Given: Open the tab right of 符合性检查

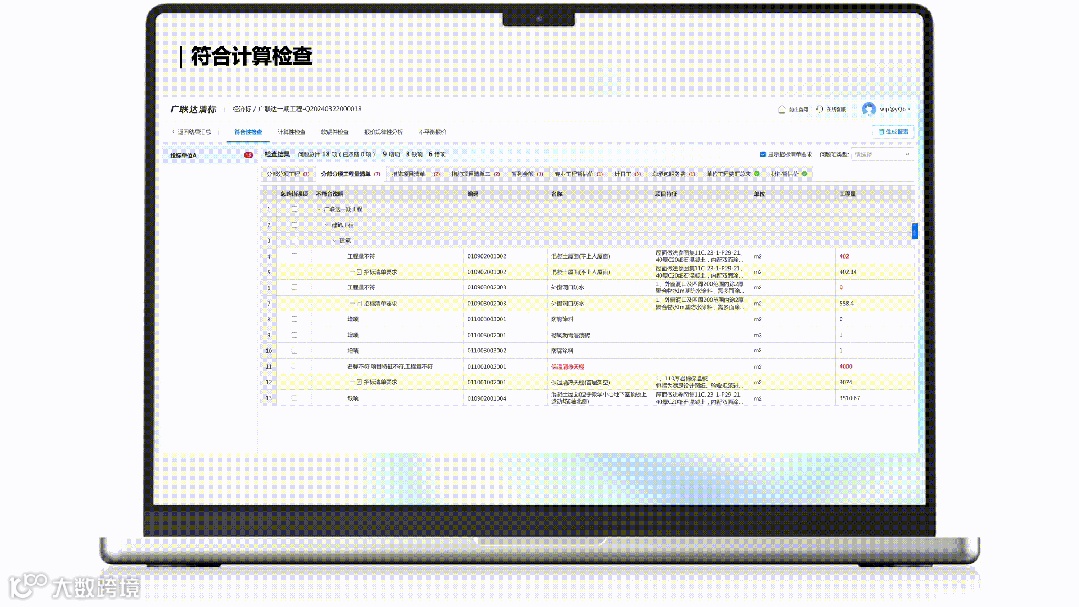Looking at the screenshot, I should tap(291, 131).
